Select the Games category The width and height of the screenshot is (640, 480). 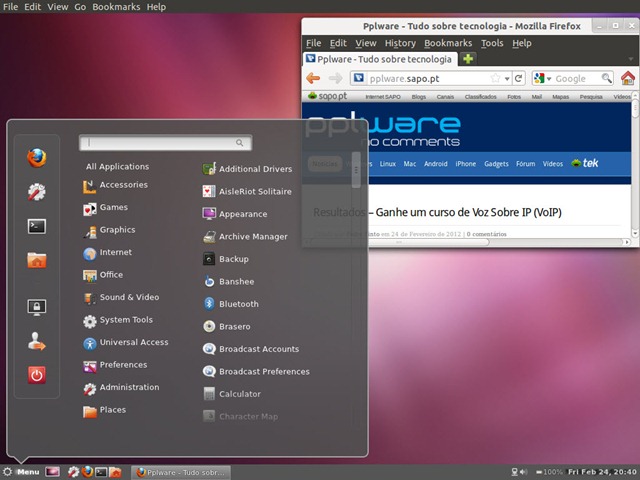(x=105, y=207)
